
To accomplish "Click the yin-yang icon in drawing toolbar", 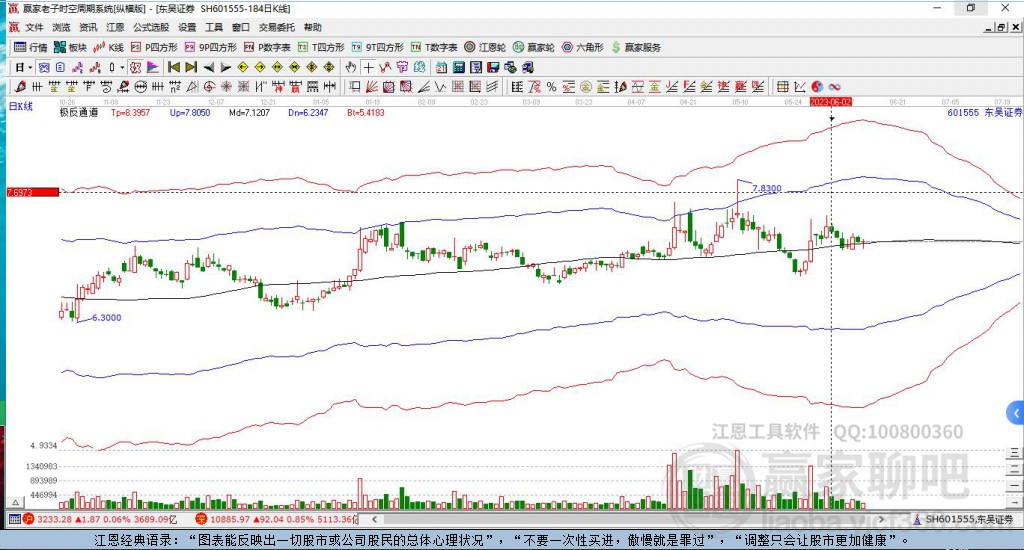I will [x=817, y=86].
